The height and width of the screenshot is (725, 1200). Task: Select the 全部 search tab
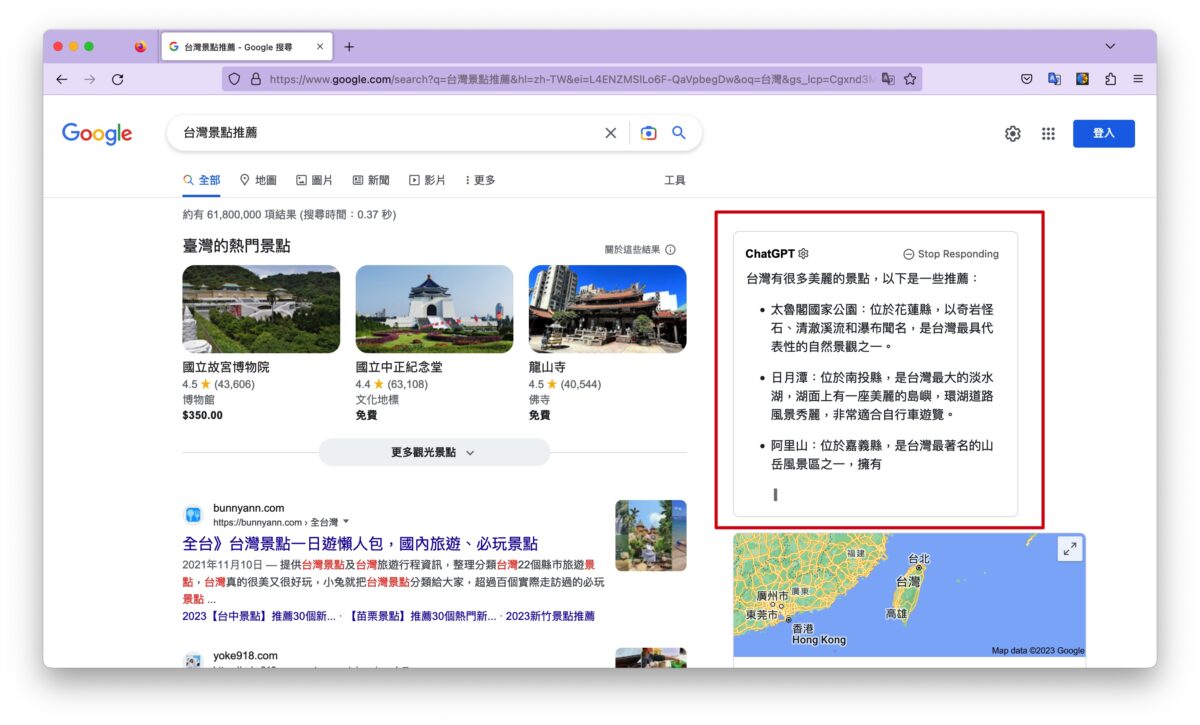point(201,180)
